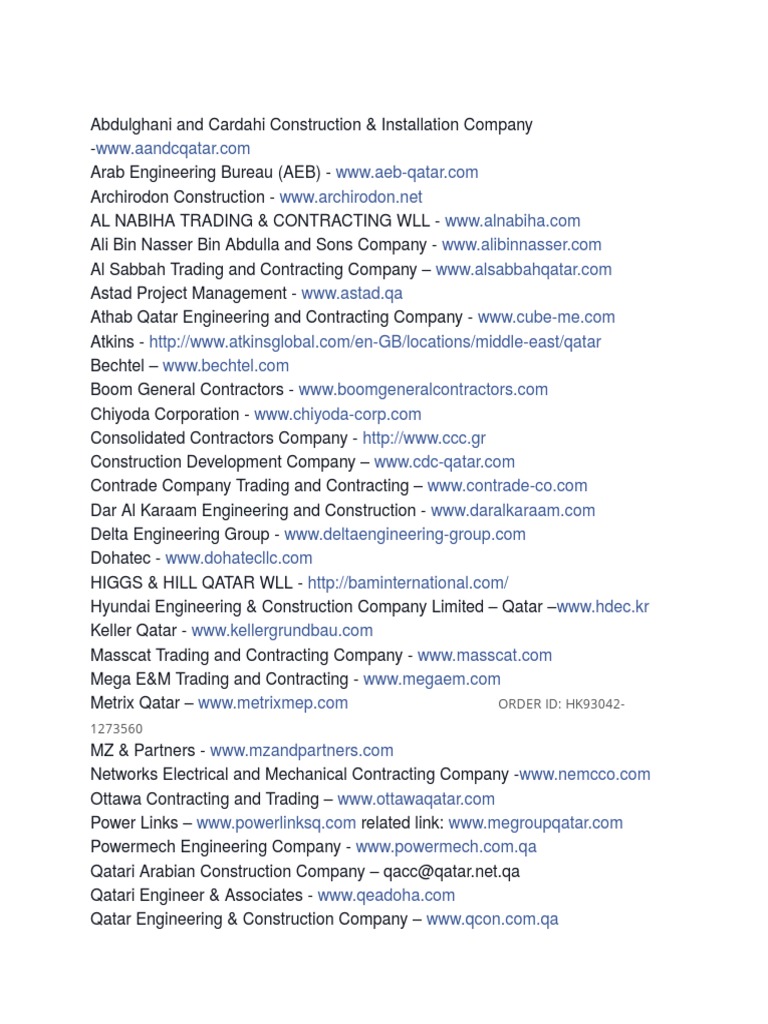This screenshot has height=1024, width=768.
Task: Follow the www.cdc-qatar.com link
Action: [x=445, y=462]
